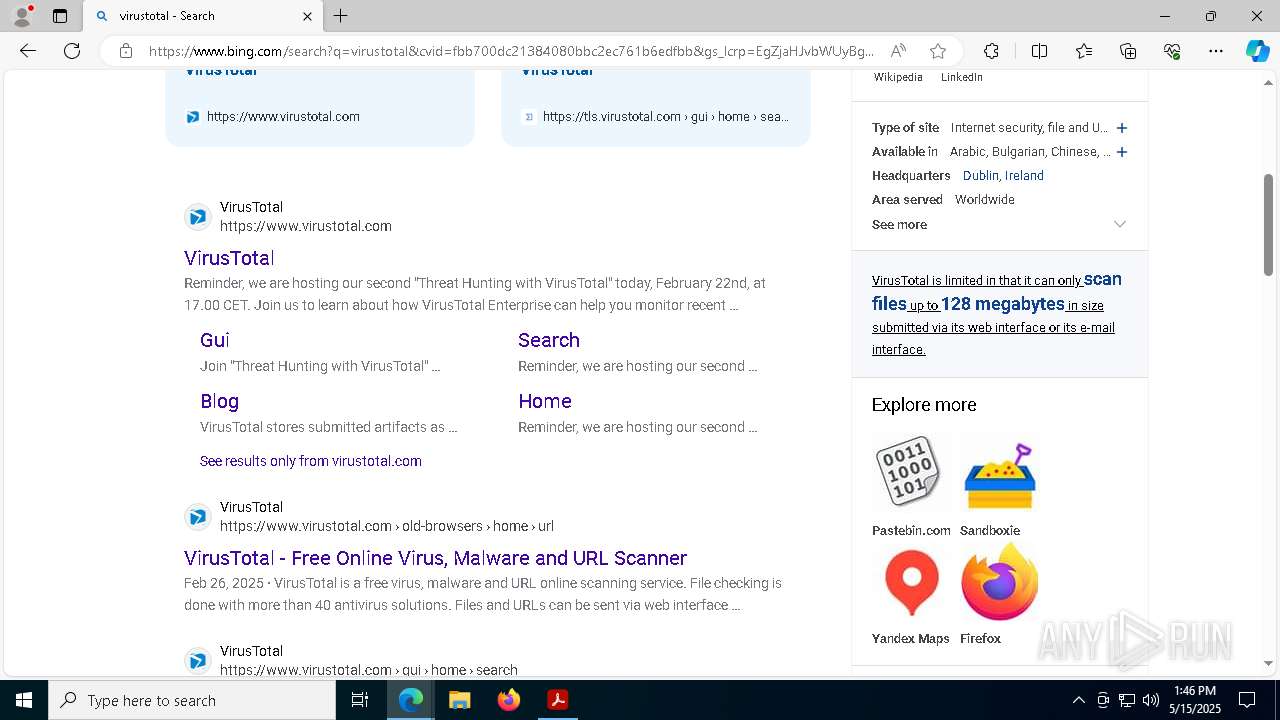Open the Search sitelink

[x=549, y=340]
